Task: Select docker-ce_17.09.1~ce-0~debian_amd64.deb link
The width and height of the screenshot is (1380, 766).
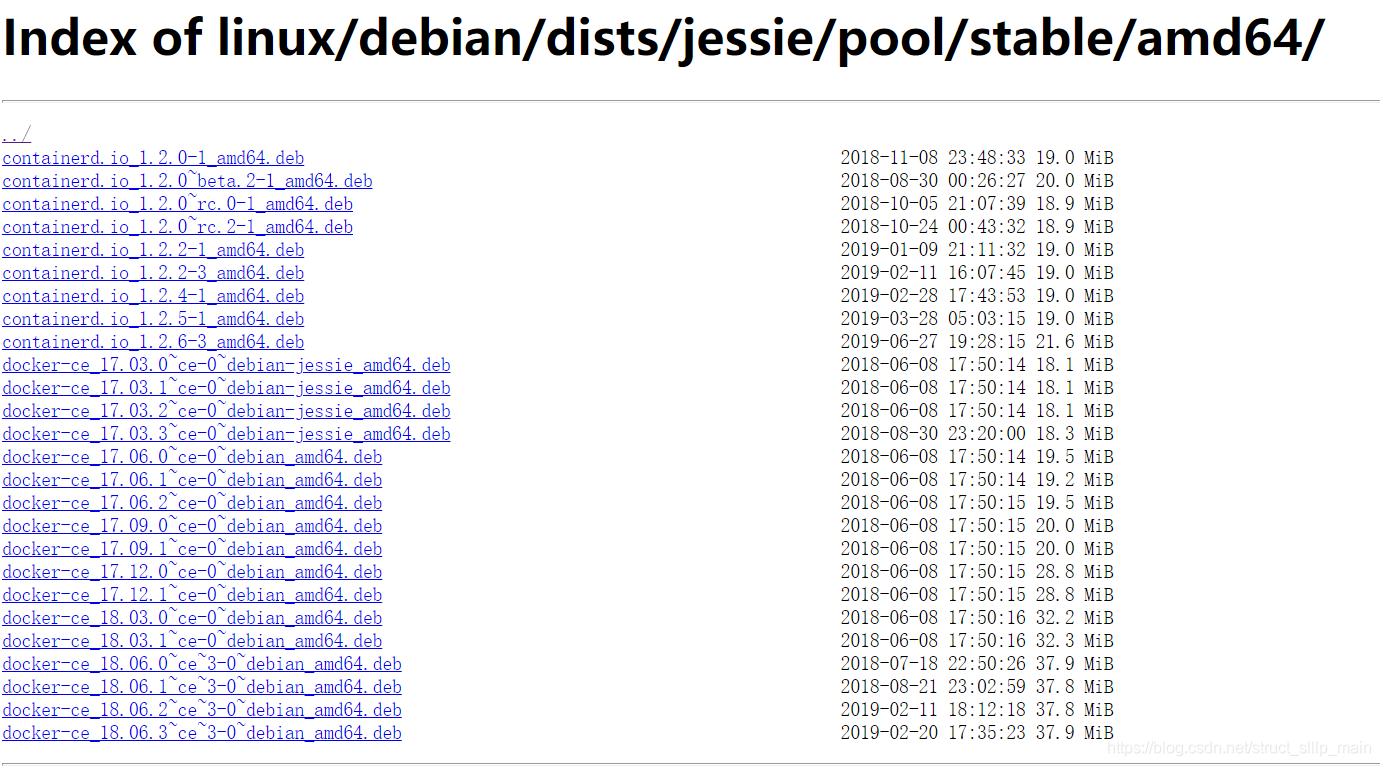Action: 192,549
